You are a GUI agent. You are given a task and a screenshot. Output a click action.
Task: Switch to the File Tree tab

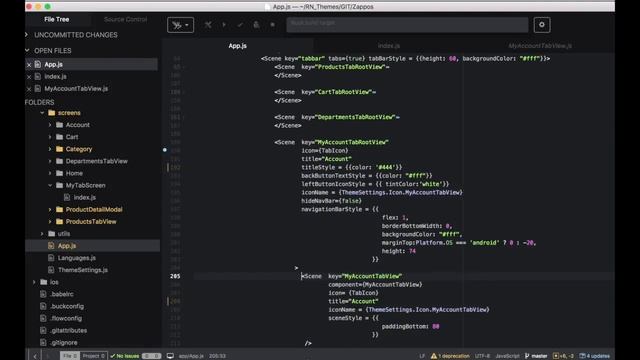pos(57,19)
